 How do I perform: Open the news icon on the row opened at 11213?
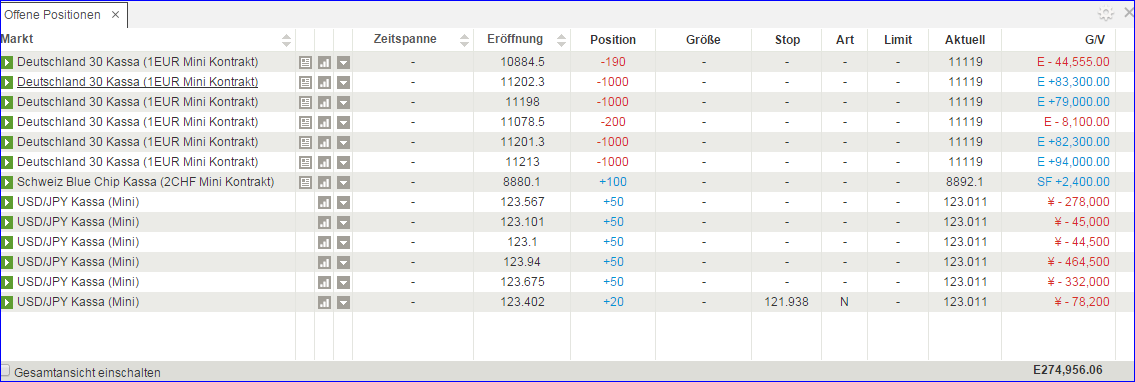click(305, 162)
